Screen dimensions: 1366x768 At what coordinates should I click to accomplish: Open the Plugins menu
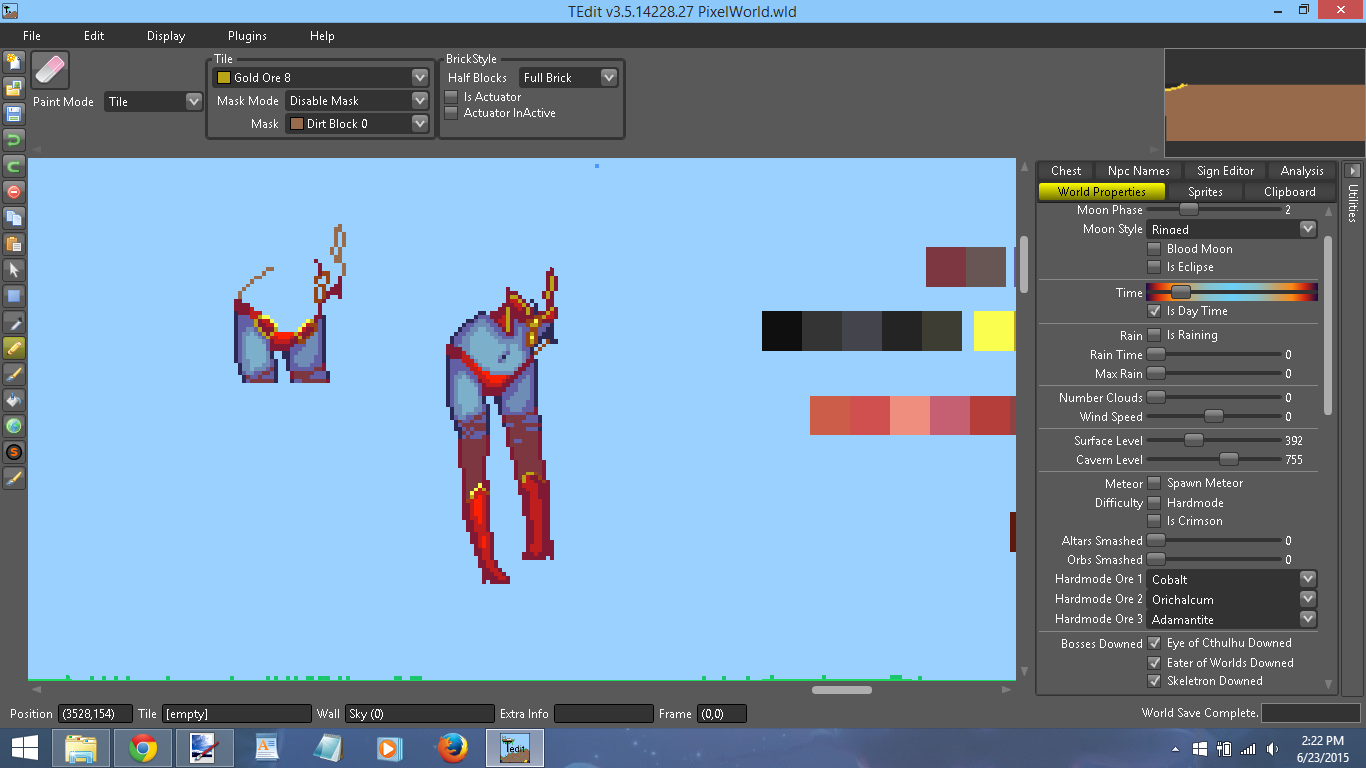247,35
